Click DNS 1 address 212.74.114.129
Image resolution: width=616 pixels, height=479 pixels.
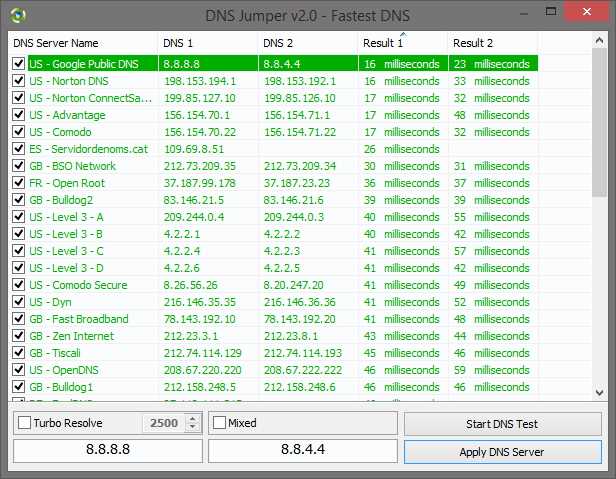click(202, 353)
